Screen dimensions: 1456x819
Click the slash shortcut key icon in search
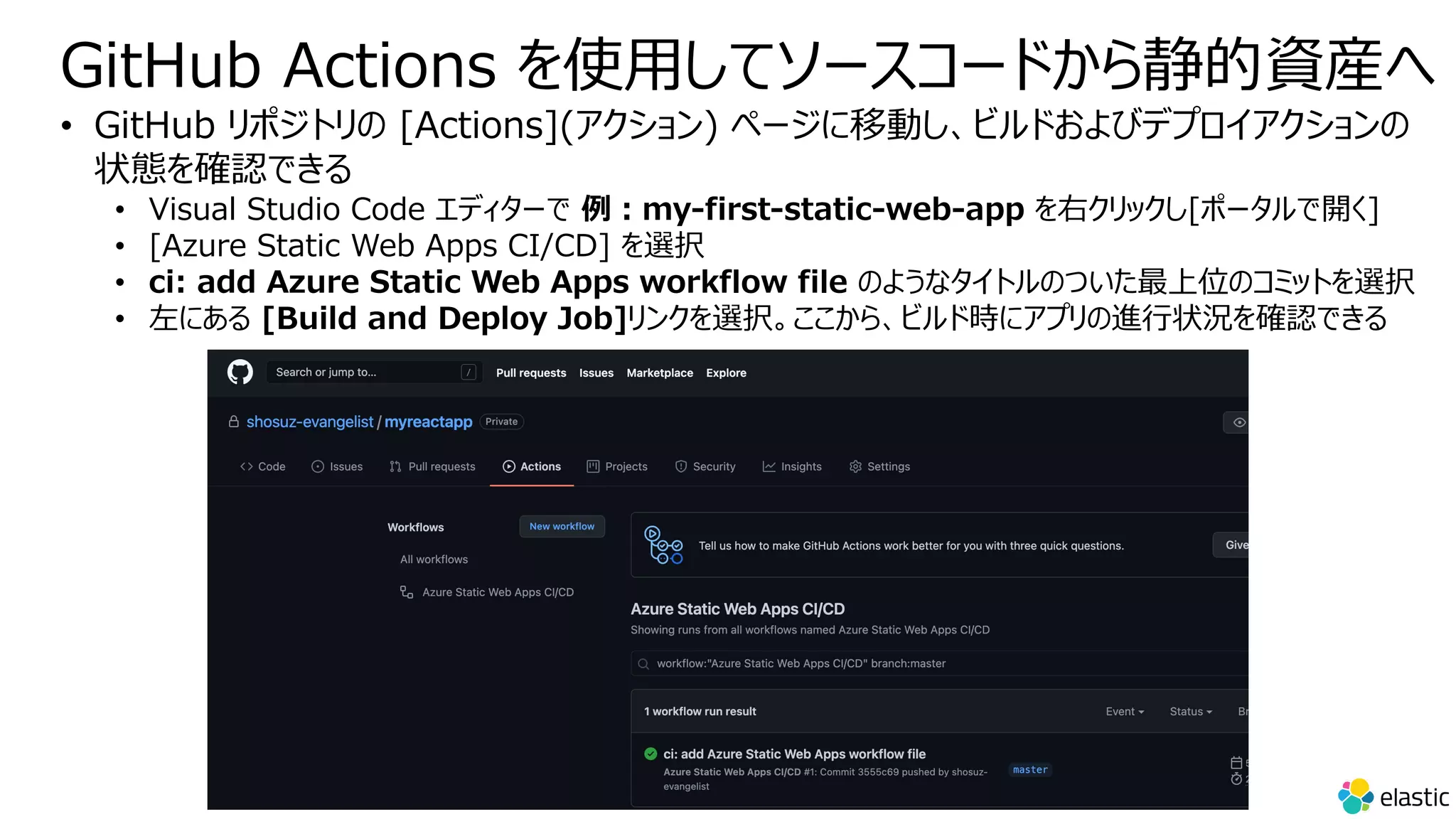click(468, 372)
